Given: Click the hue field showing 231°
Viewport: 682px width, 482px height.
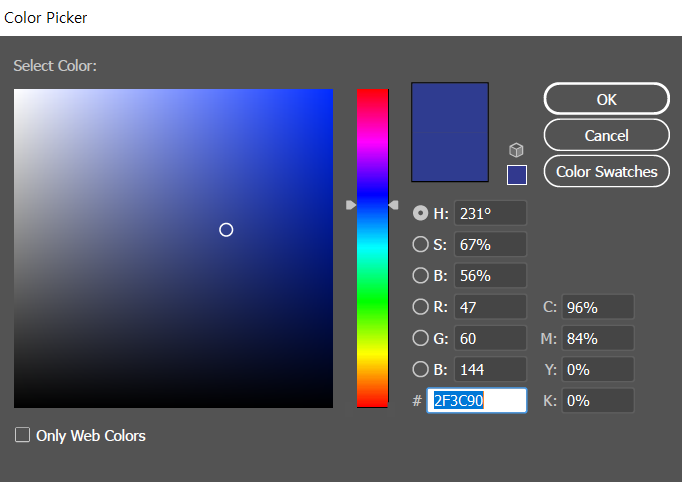Looking at the screenshot, I should [x=490, y=213].
